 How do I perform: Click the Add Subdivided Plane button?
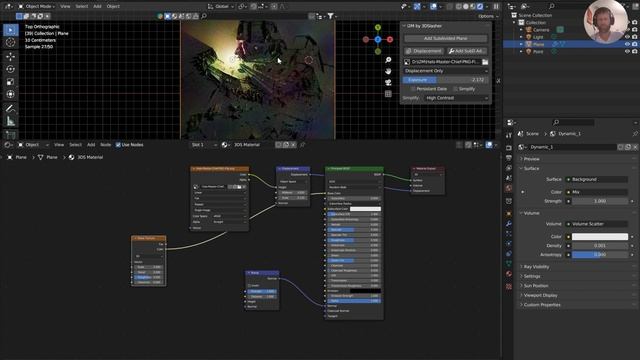click(445, 38)
